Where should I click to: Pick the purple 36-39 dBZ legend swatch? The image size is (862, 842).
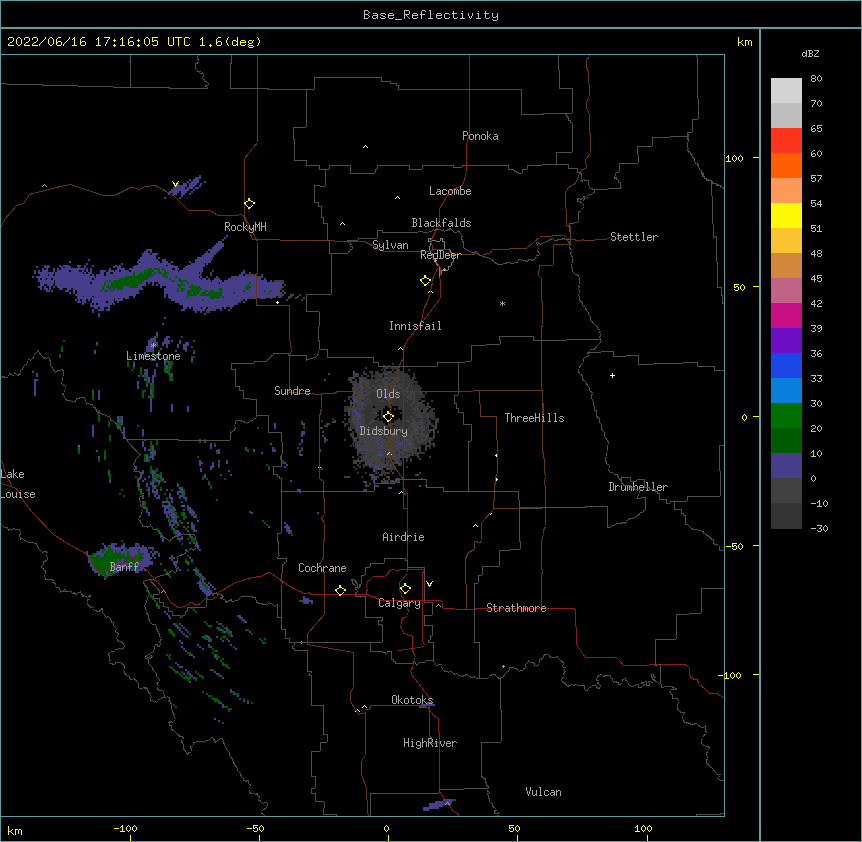[786, 341]
